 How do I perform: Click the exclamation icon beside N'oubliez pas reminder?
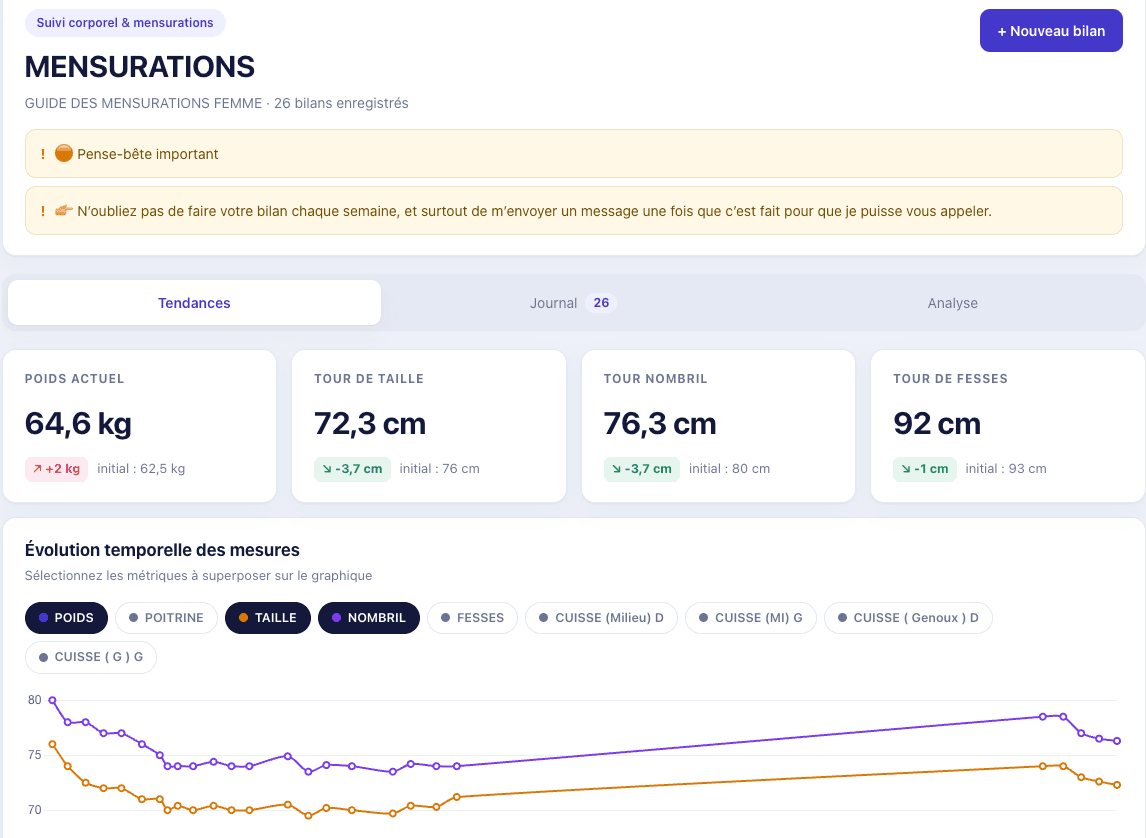pyautogui.click(x=42, y=210)
